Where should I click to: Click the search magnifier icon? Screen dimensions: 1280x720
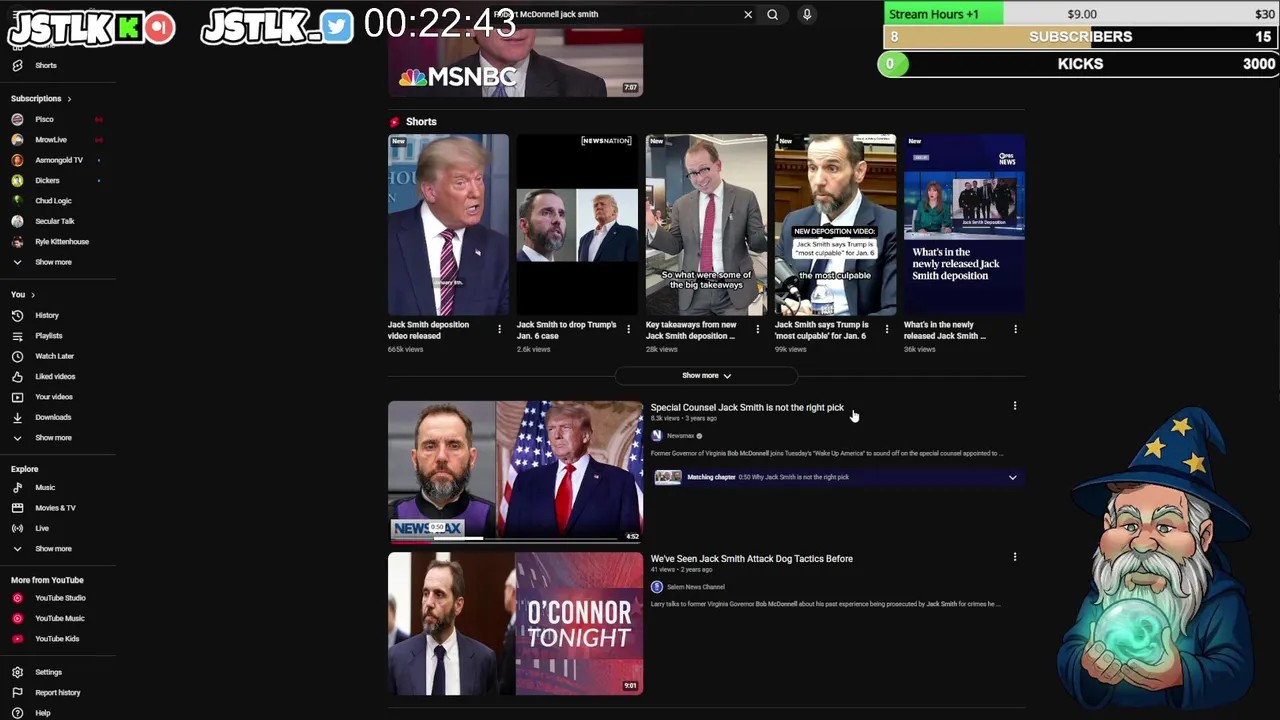click(x=772, y=15)
